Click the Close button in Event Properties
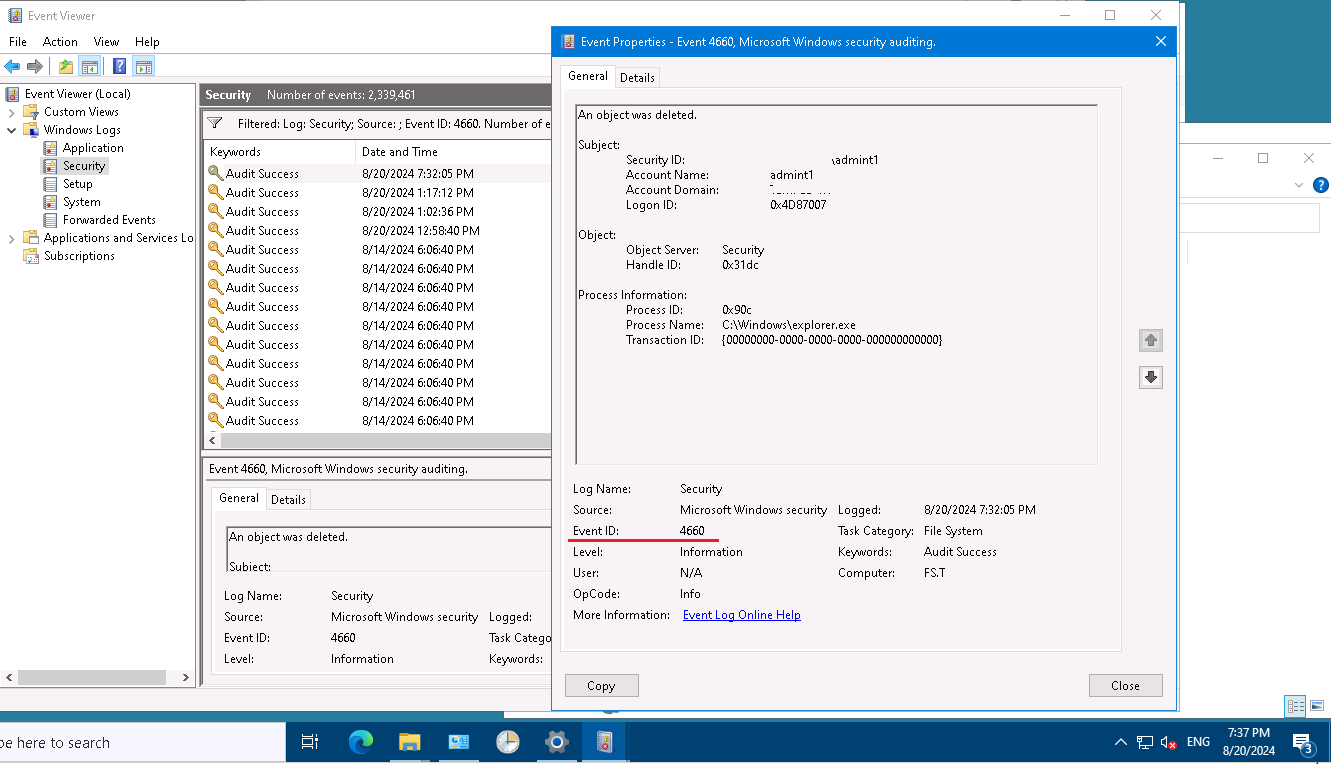 pos(1125,685)
